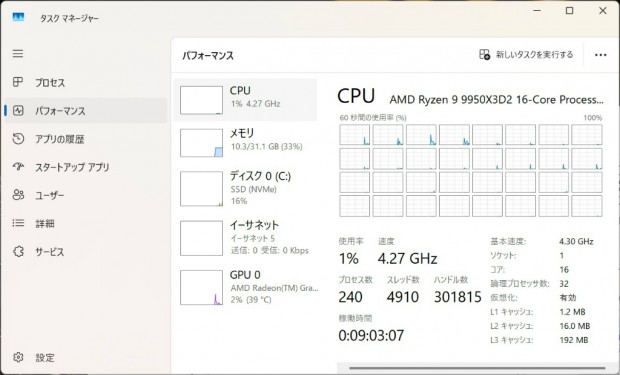The width and height of the screenshot is (620, 375).
Task: Click the SSD (NVMe) disk type text
Action: point(253,189)
